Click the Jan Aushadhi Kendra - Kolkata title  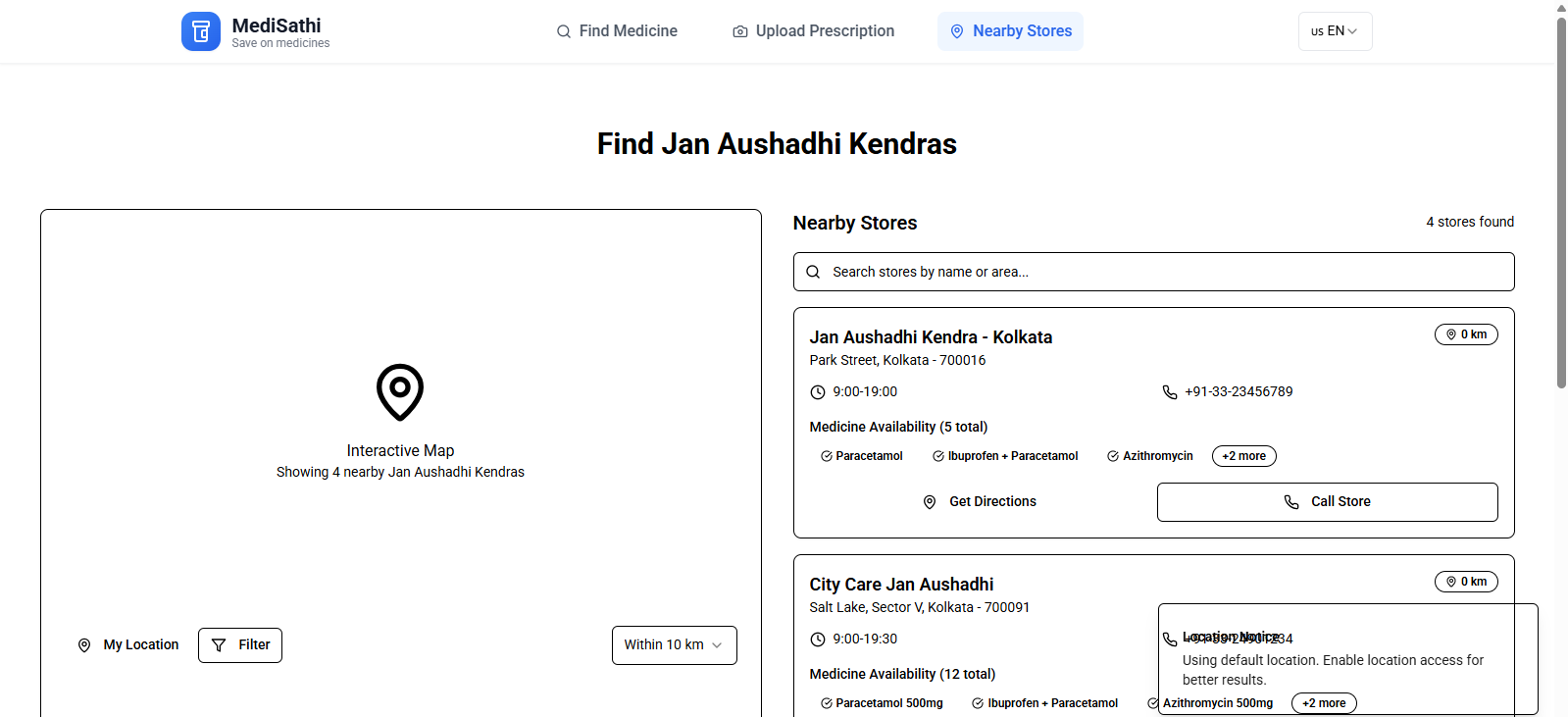pyautogui.click(x=931, y=337)
